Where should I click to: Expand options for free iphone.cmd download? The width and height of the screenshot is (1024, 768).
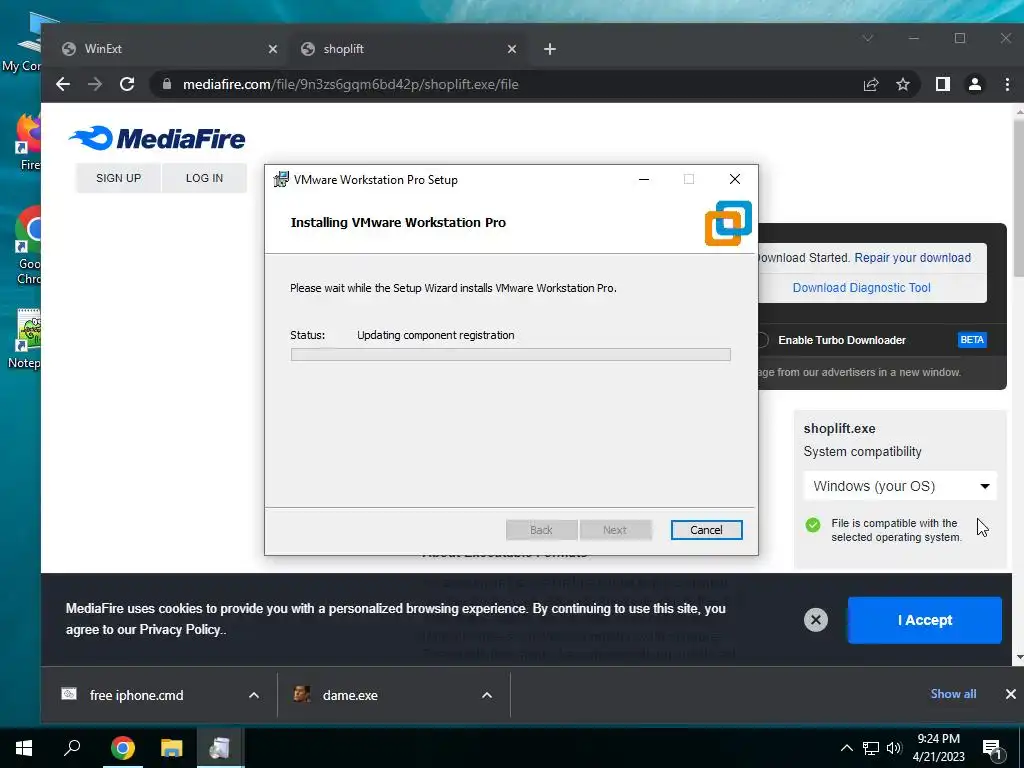tap(254, 696)
